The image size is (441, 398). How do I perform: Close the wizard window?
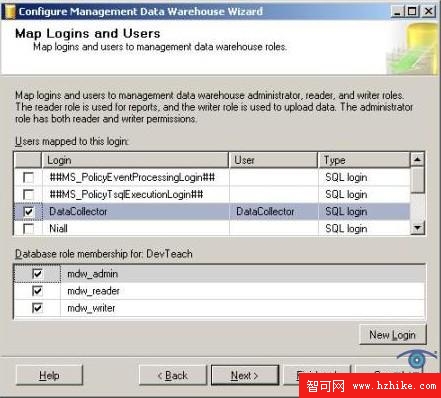click(x=429, y=12)
